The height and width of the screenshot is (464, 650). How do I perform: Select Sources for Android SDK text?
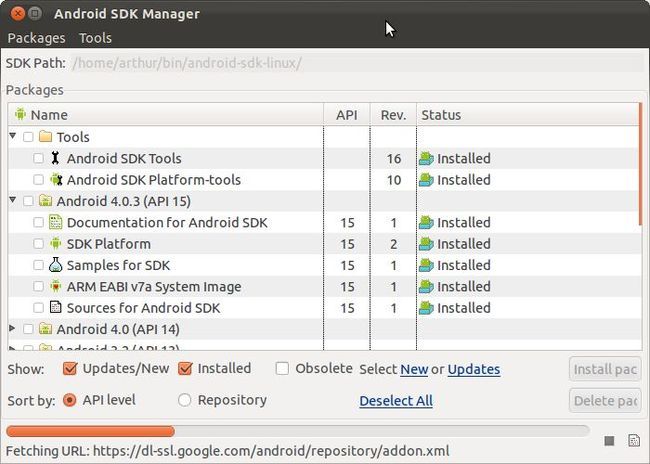coord(143,308)
